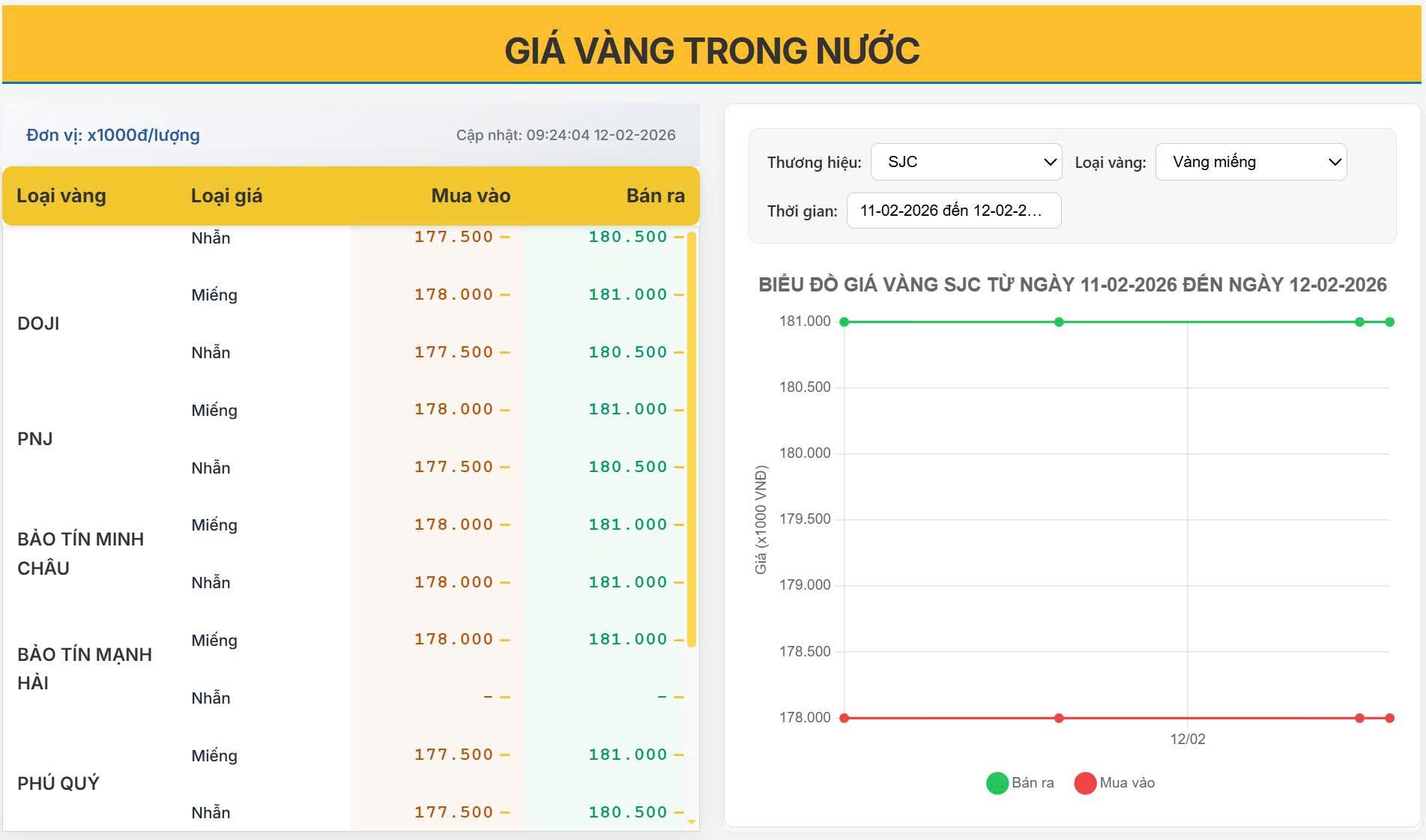Click the Mua vào column header
This screenshot has height=840, width=1426.
pos(471,196)
